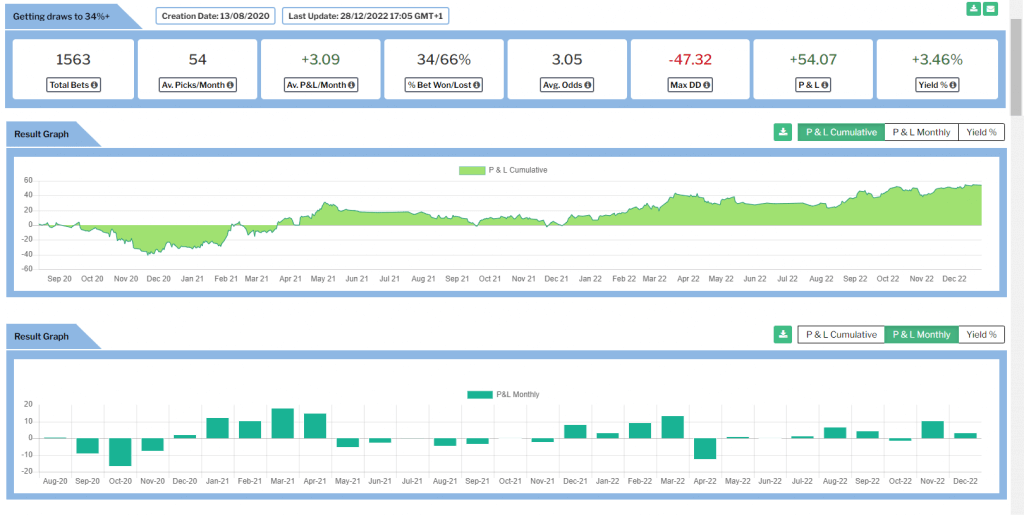
Task: Switch upper graph to P & L Monthly
Action: [921, 132]
